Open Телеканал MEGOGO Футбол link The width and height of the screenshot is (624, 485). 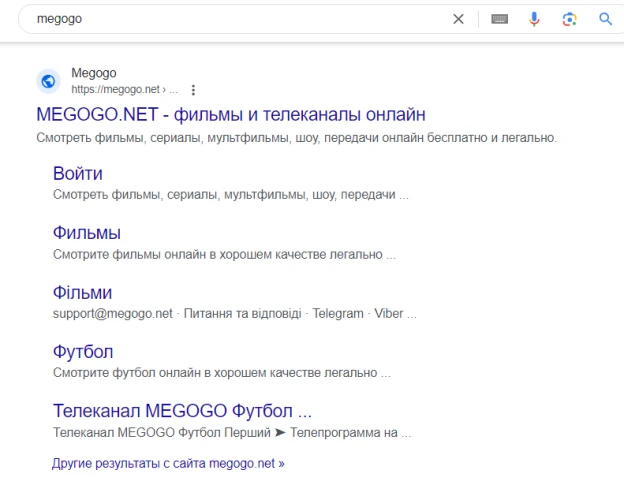pyautogui.click(x=182, y=411)
